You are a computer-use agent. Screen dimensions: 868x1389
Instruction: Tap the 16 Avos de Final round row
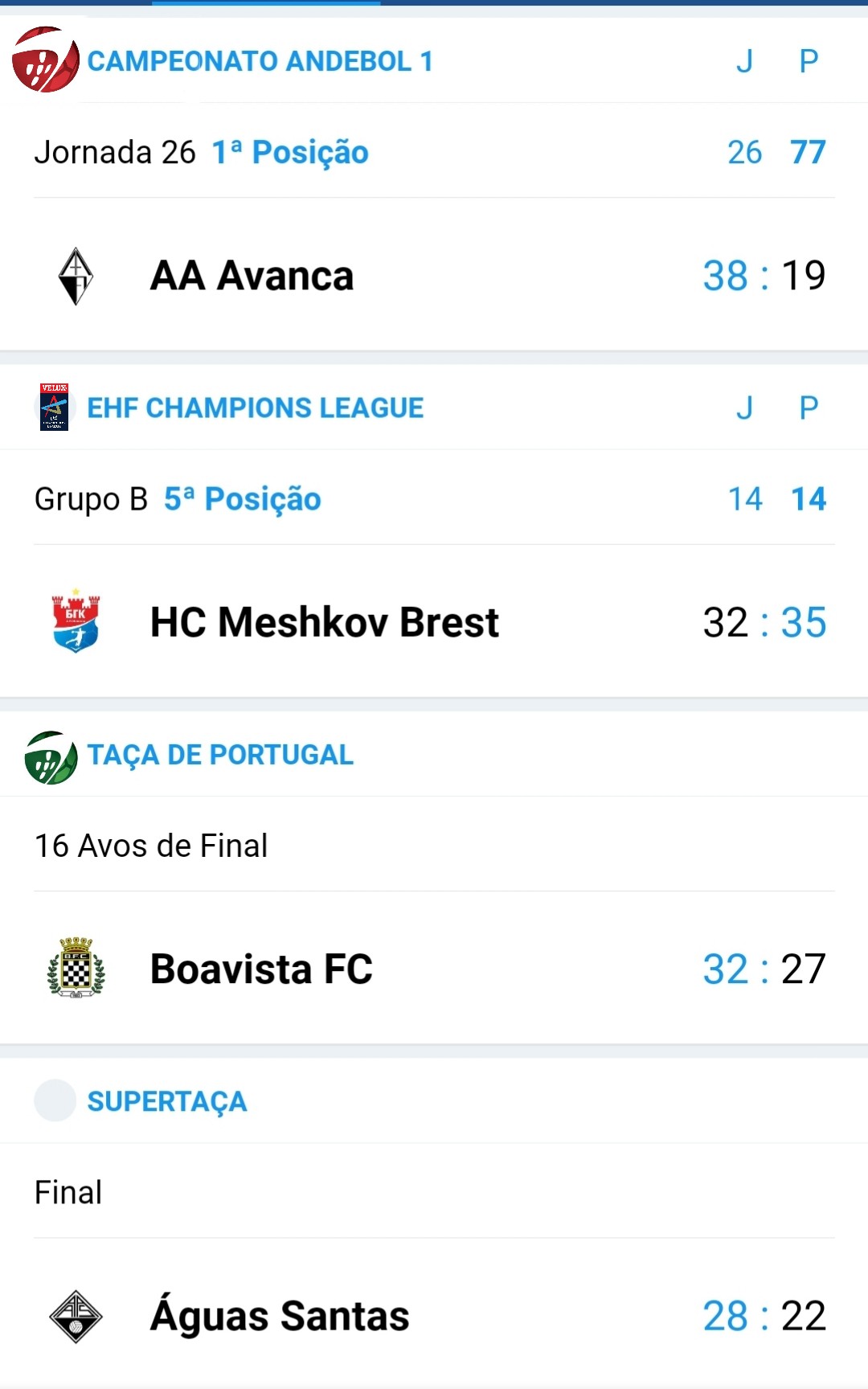point(434,845)
